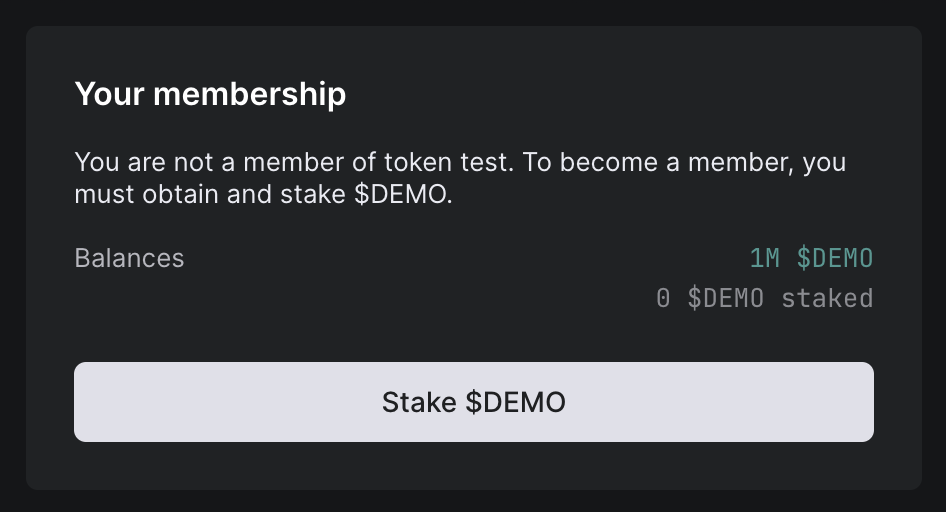This screenshot has height=512, width=946.
Task: Select the Balances label
Action: [129, 258]
